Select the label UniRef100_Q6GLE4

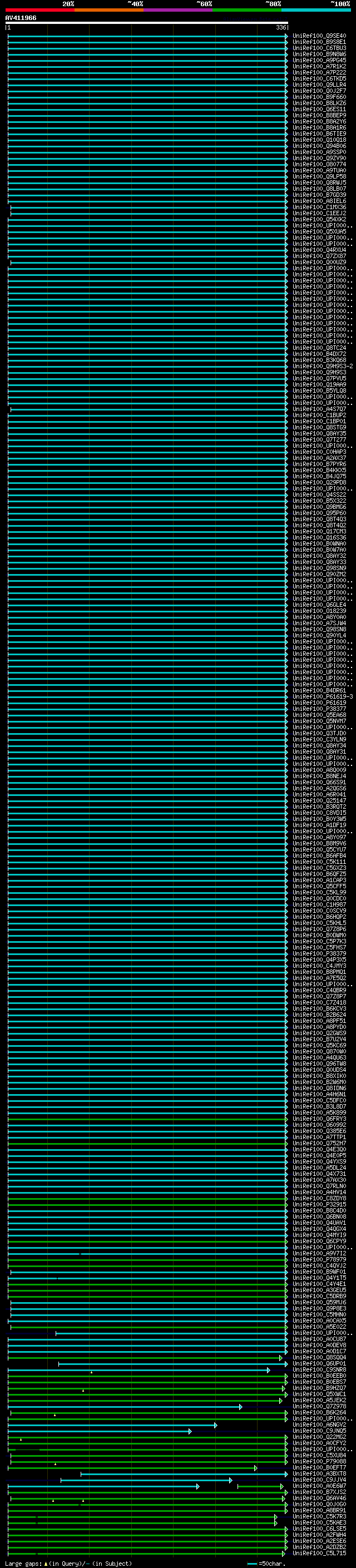(x=319, y=605)
